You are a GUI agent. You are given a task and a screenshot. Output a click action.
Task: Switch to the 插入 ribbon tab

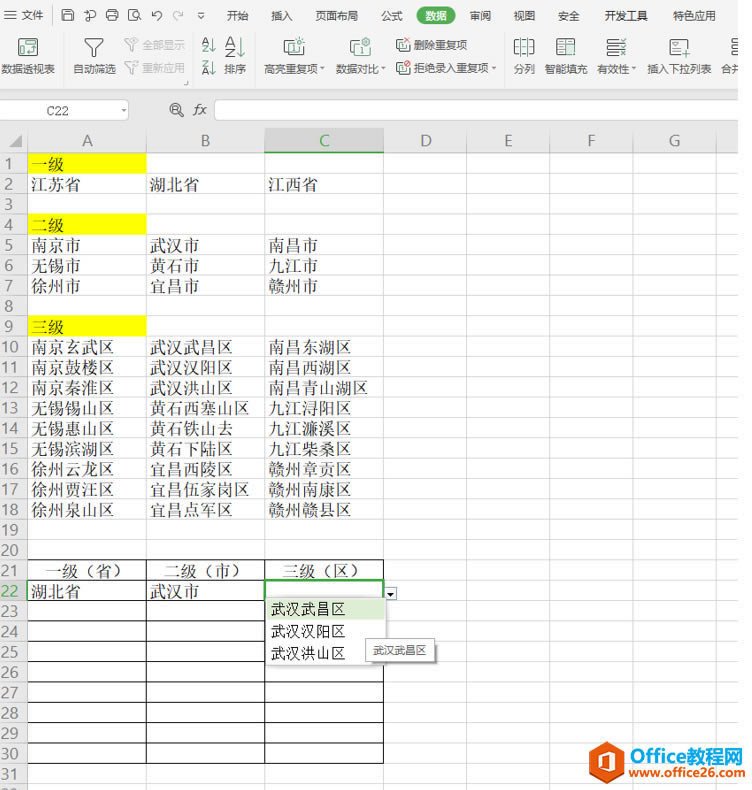pos(281,16)
